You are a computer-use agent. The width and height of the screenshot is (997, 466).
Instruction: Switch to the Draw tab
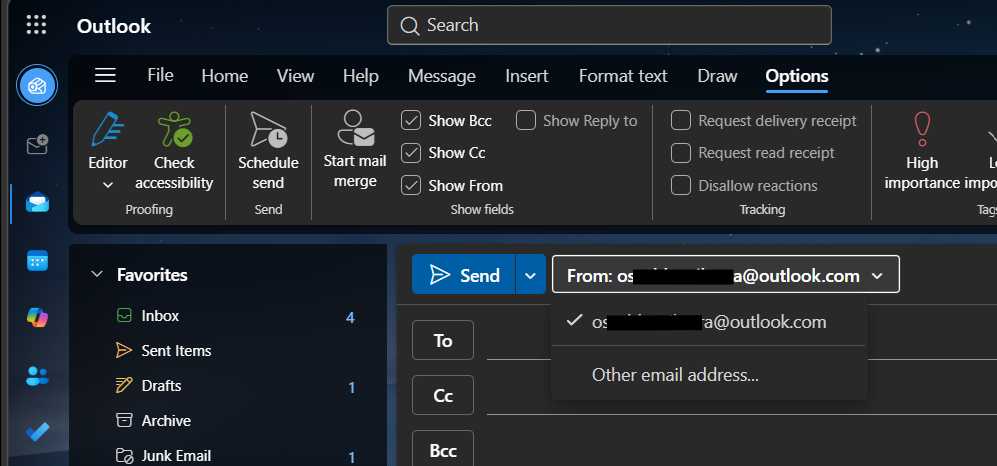point(717,76)
